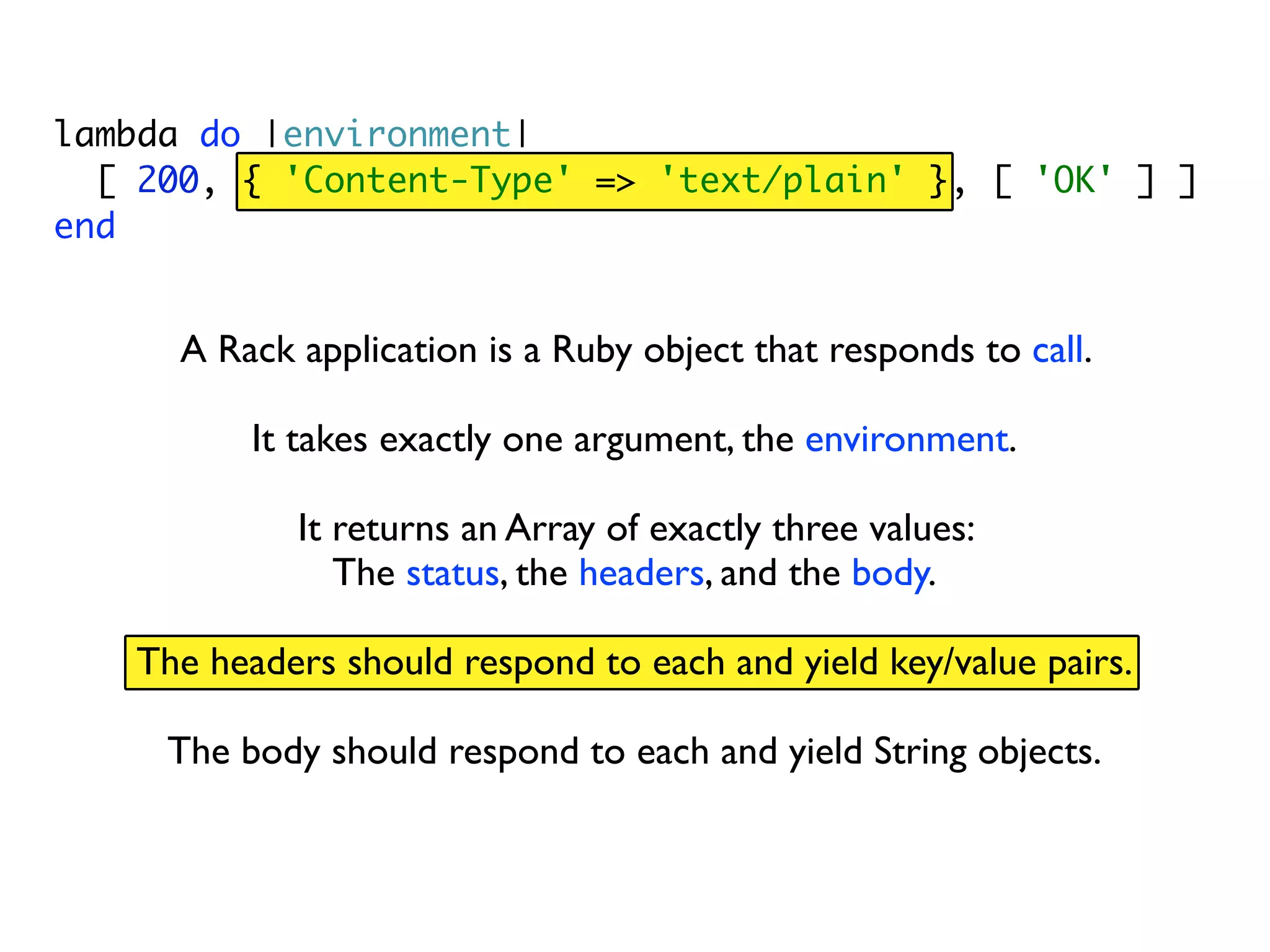This screenshot has height=952, width=1270.
Task: Click 'It returns an Array' line
Action: [636, 529]
